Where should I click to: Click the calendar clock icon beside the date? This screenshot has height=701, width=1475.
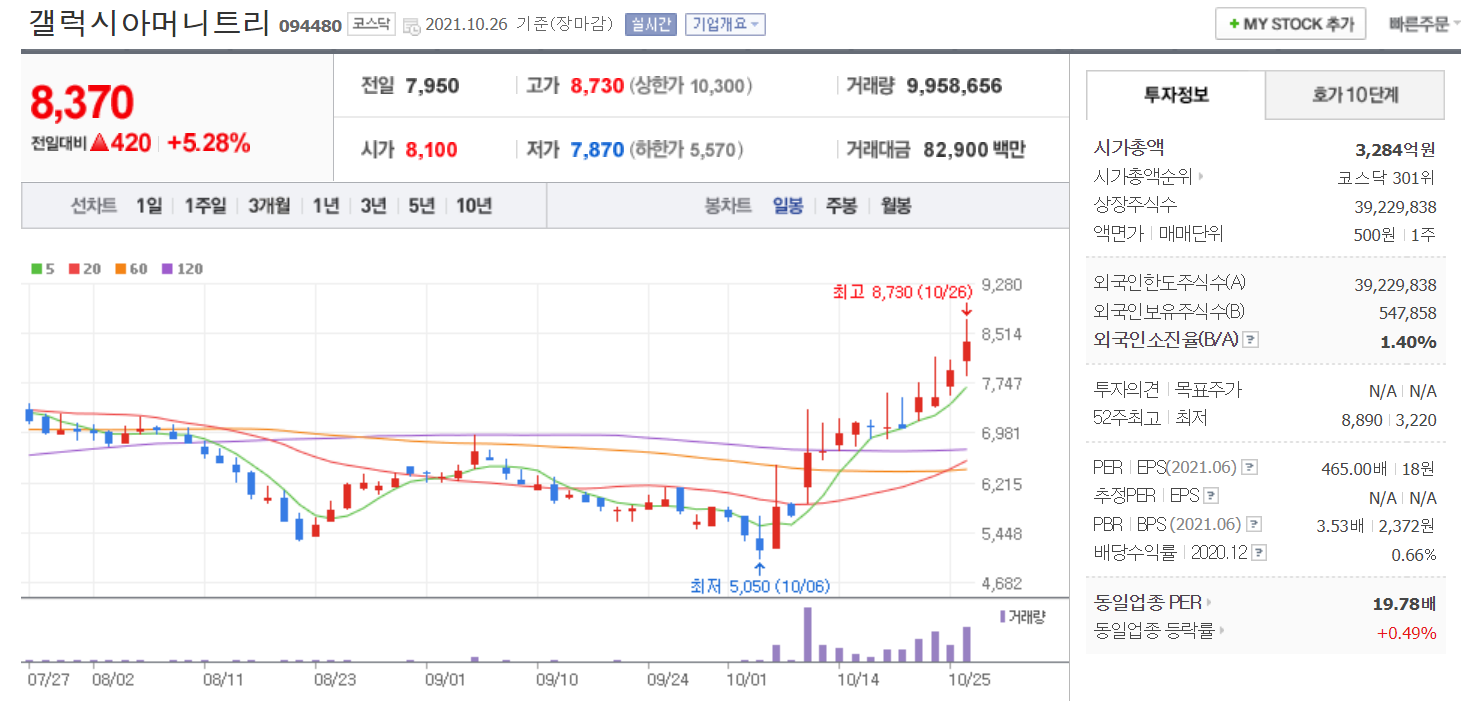[412, 26]
